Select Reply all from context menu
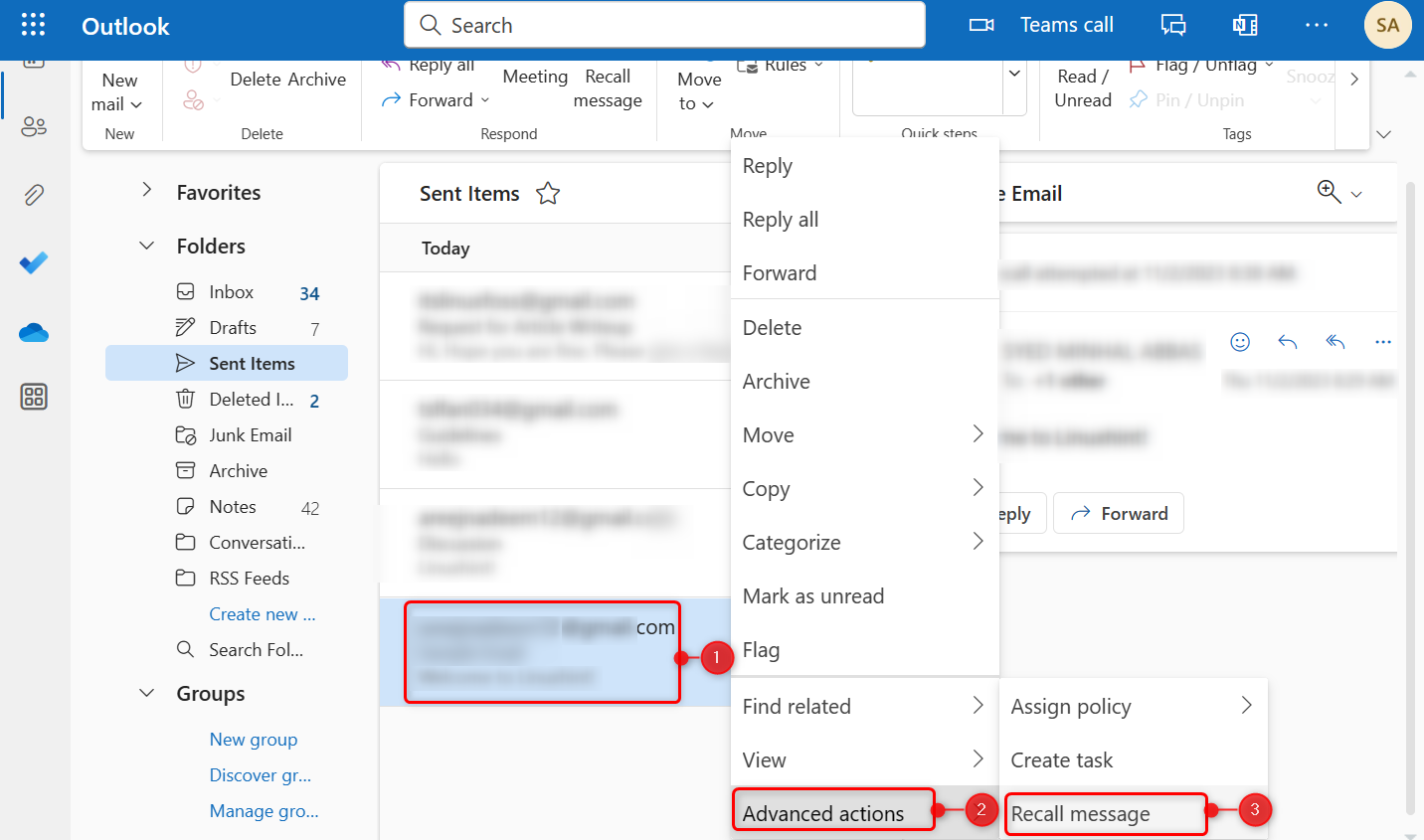Viewport: 1424px width, 840px height. (864, 220)
